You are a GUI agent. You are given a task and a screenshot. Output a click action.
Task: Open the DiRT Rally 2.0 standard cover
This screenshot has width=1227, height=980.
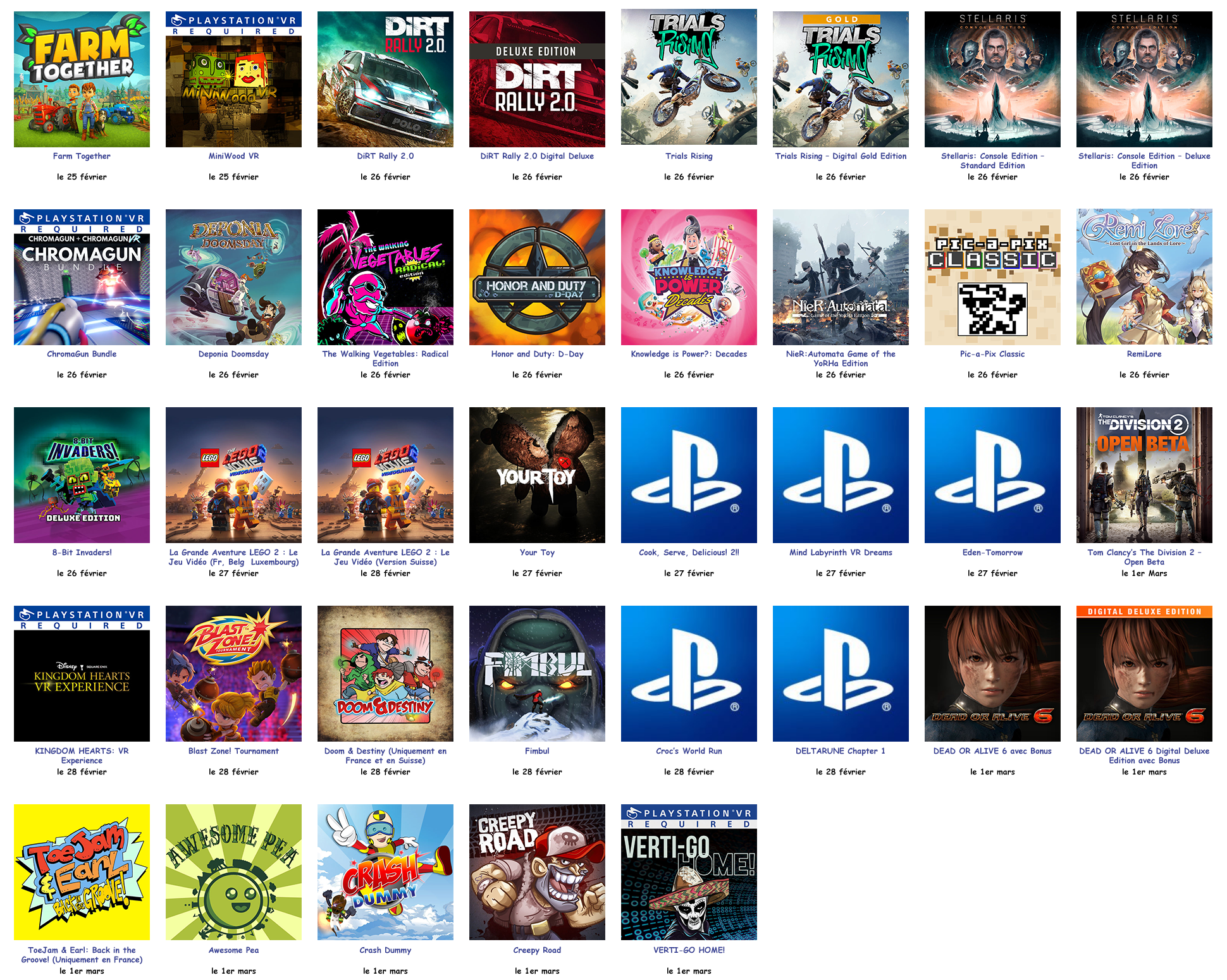click(x=385, y=79)
